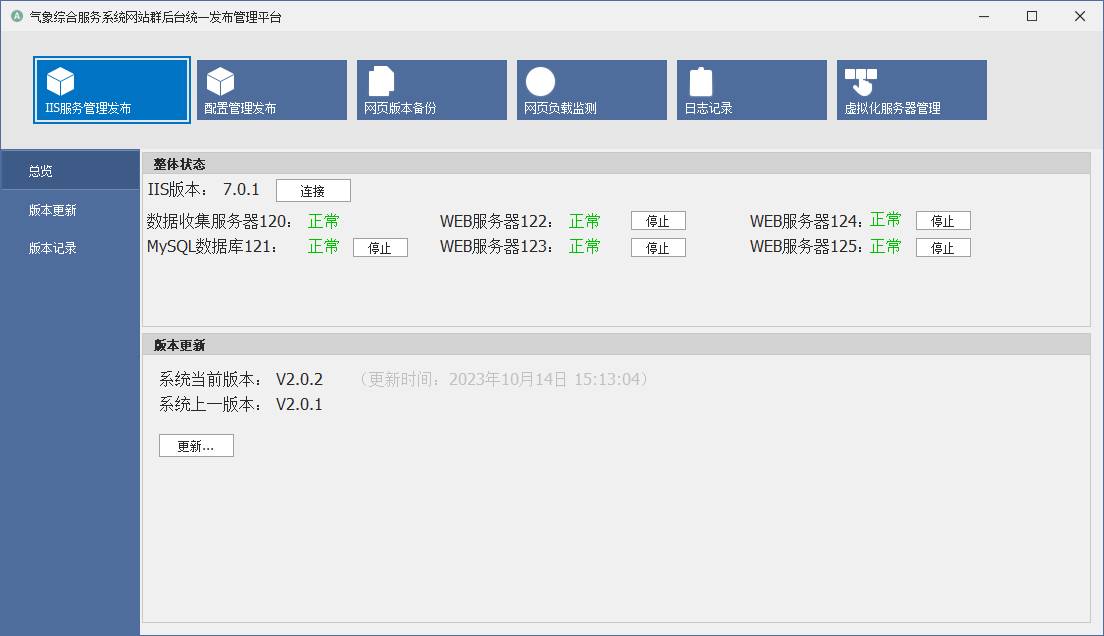
Task: Click the 系统上一版本 label
Action: click(210, 405)
